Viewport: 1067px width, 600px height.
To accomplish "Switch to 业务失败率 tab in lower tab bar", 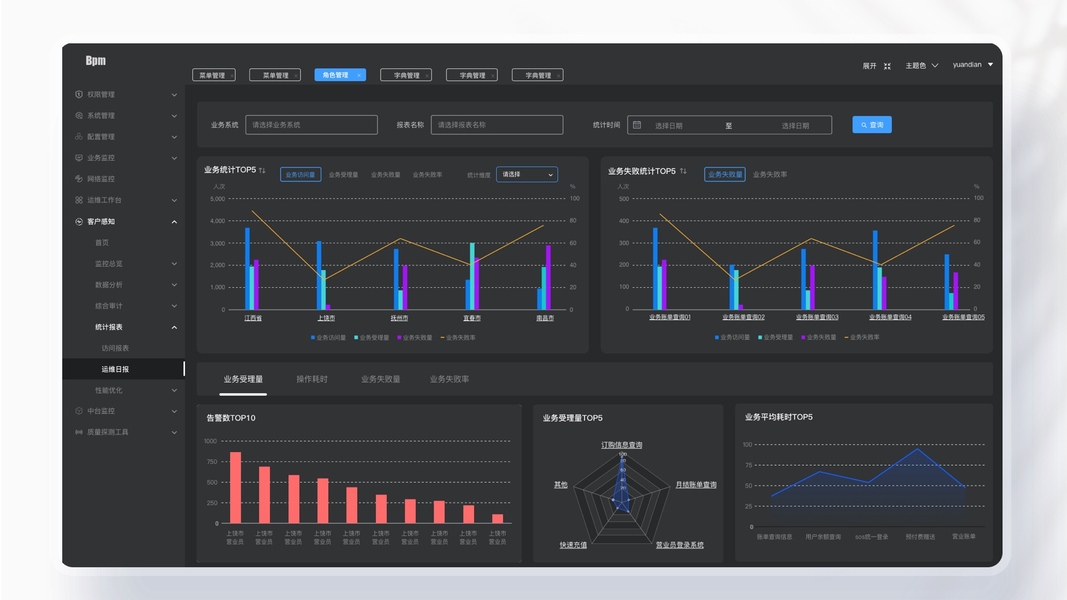I will click(449, 379).
